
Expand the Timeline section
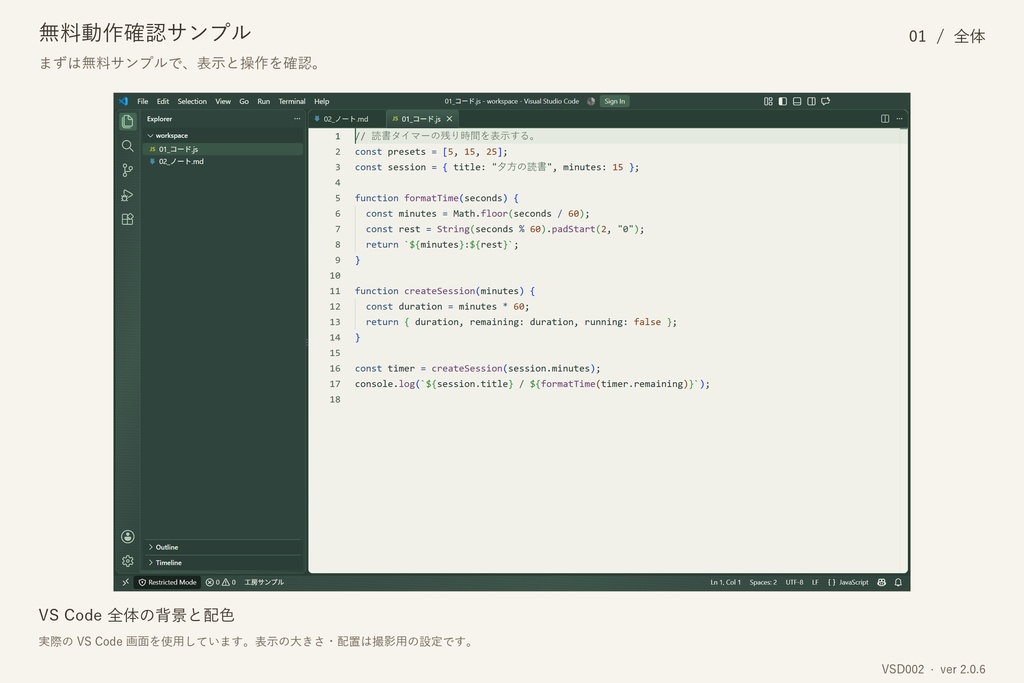[x=222, y=563]
